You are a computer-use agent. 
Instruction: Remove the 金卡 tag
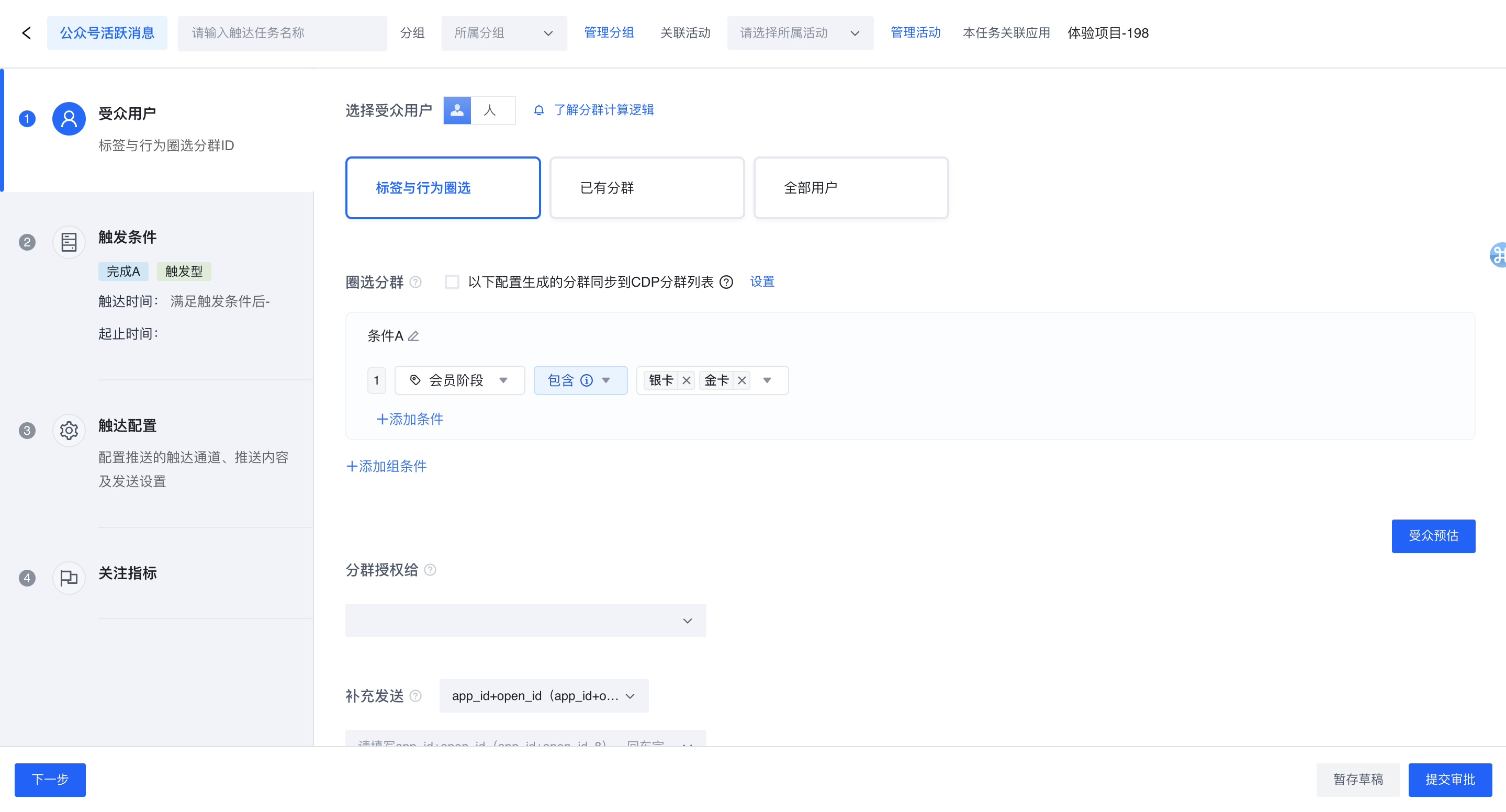(x=742, y=380)
